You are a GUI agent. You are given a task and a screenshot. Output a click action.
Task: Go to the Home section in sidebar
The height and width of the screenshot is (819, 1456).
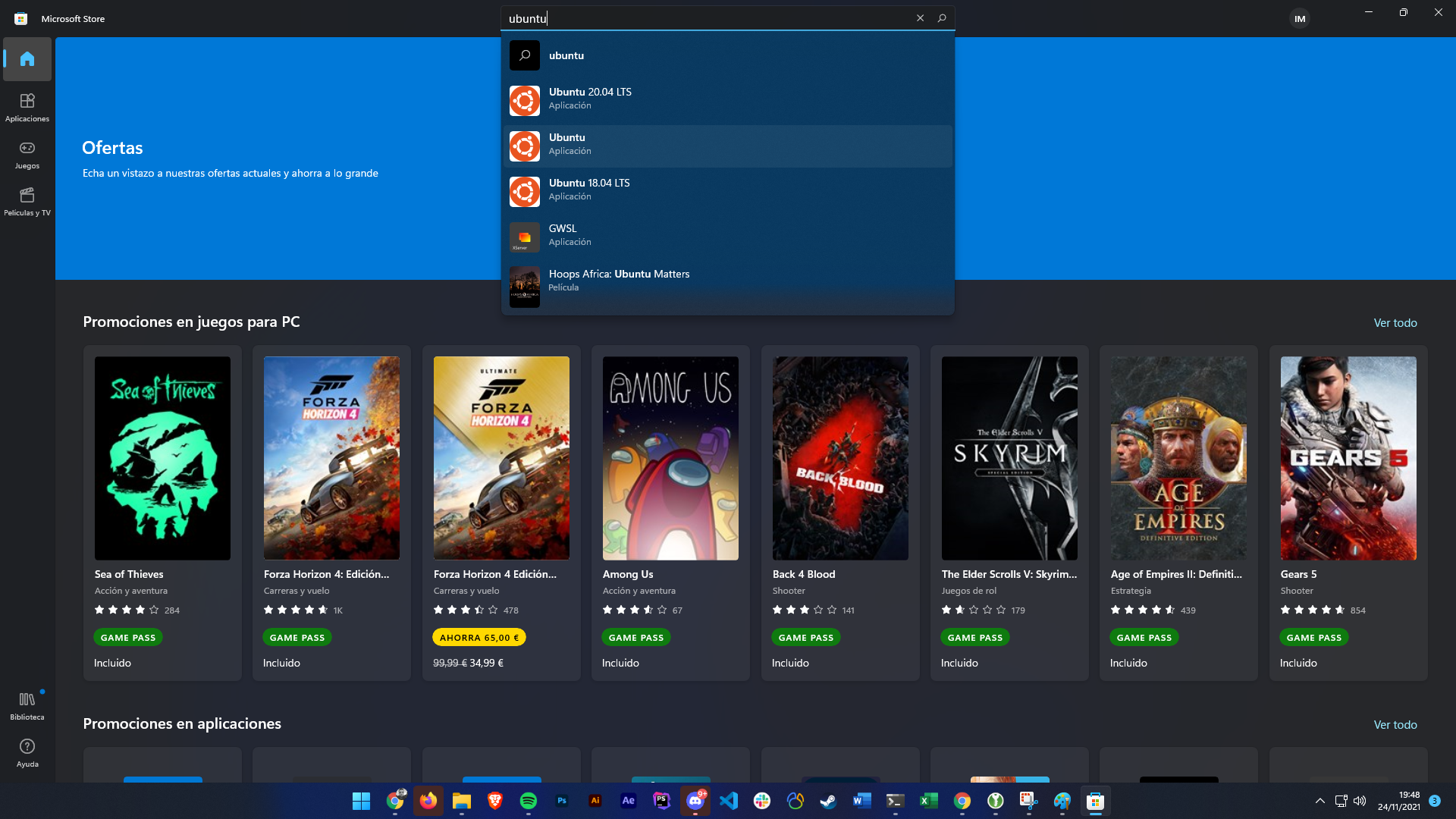click(x=27, y=59)
